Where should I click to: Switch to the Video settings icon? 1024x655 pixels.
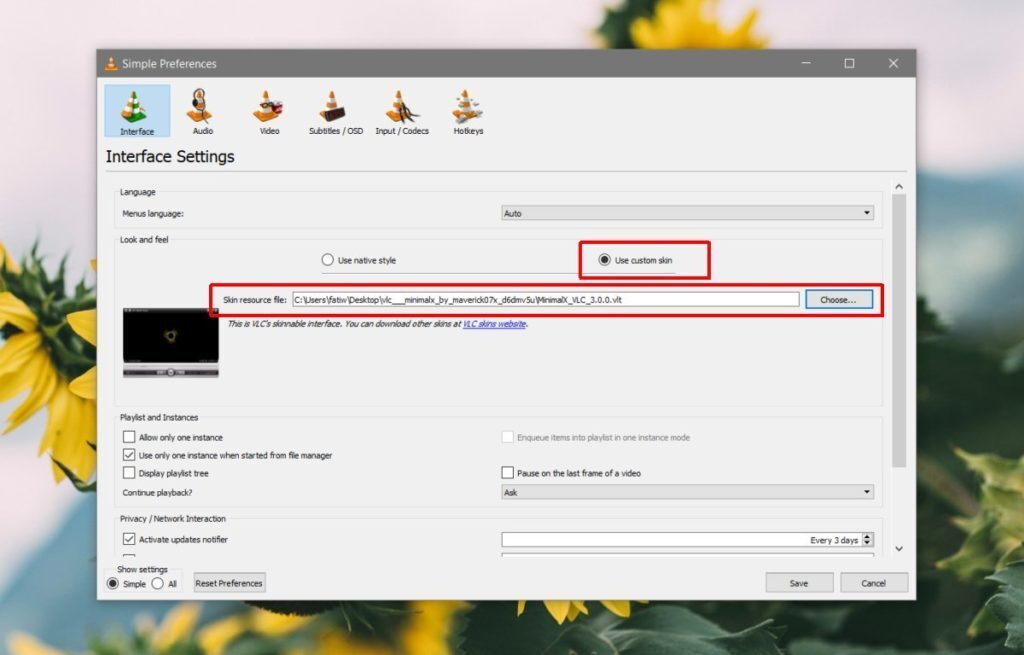coord(268,110)
